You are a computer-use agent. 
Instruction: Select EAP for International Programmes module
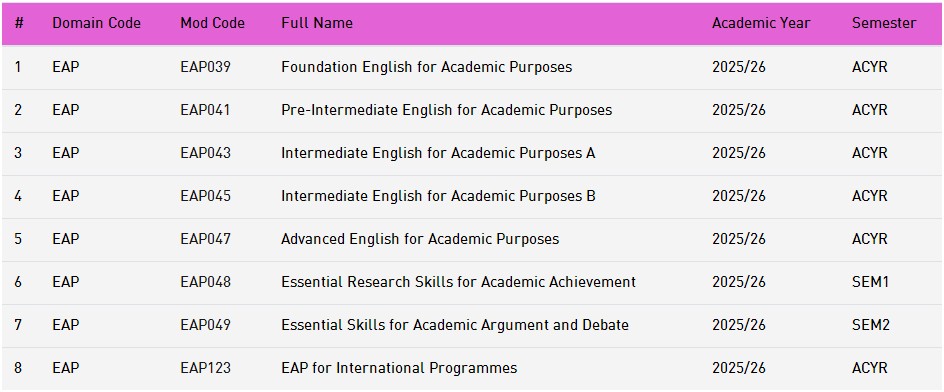coord(399,368)
